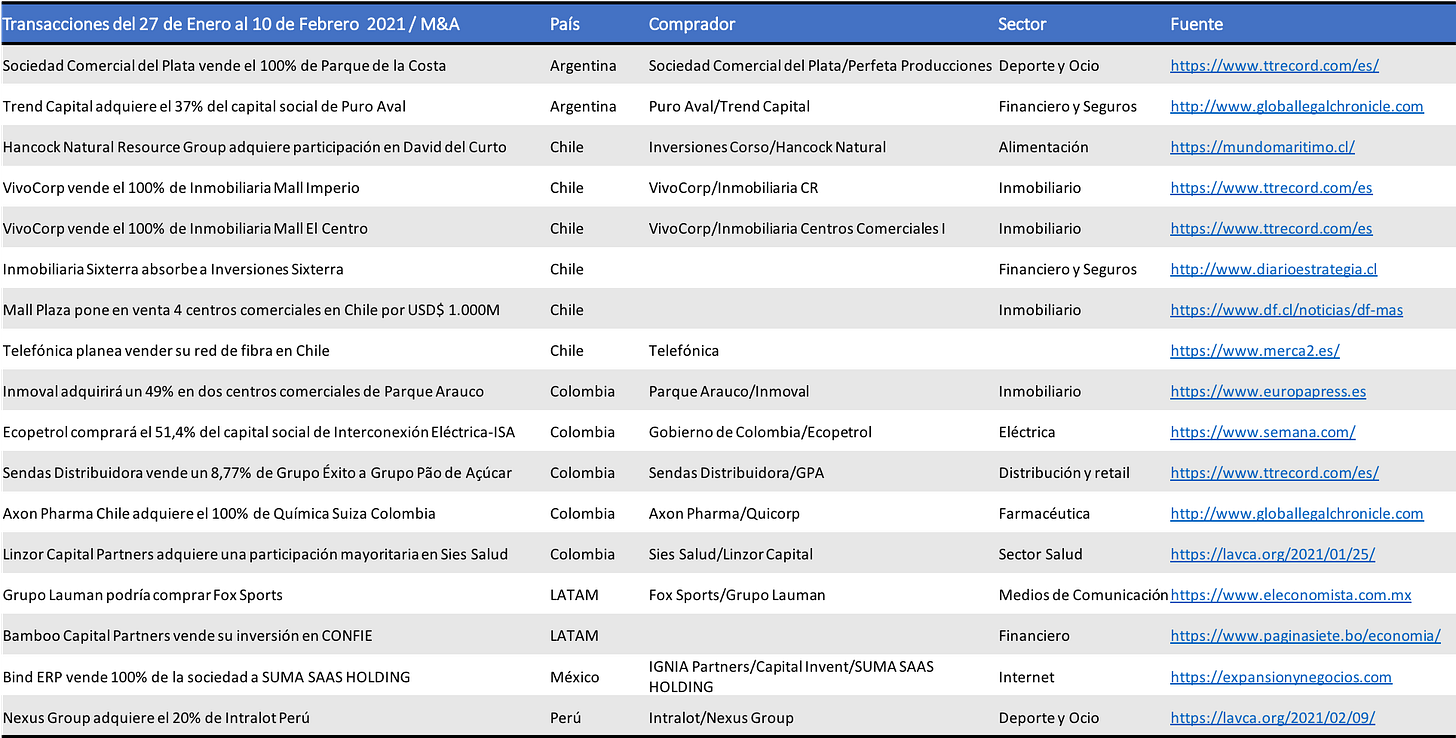Select buyer cell 'Gobierno de Colombia/Ecopetrol'
Screen dimensions: 1456x738
coord(761,432)
